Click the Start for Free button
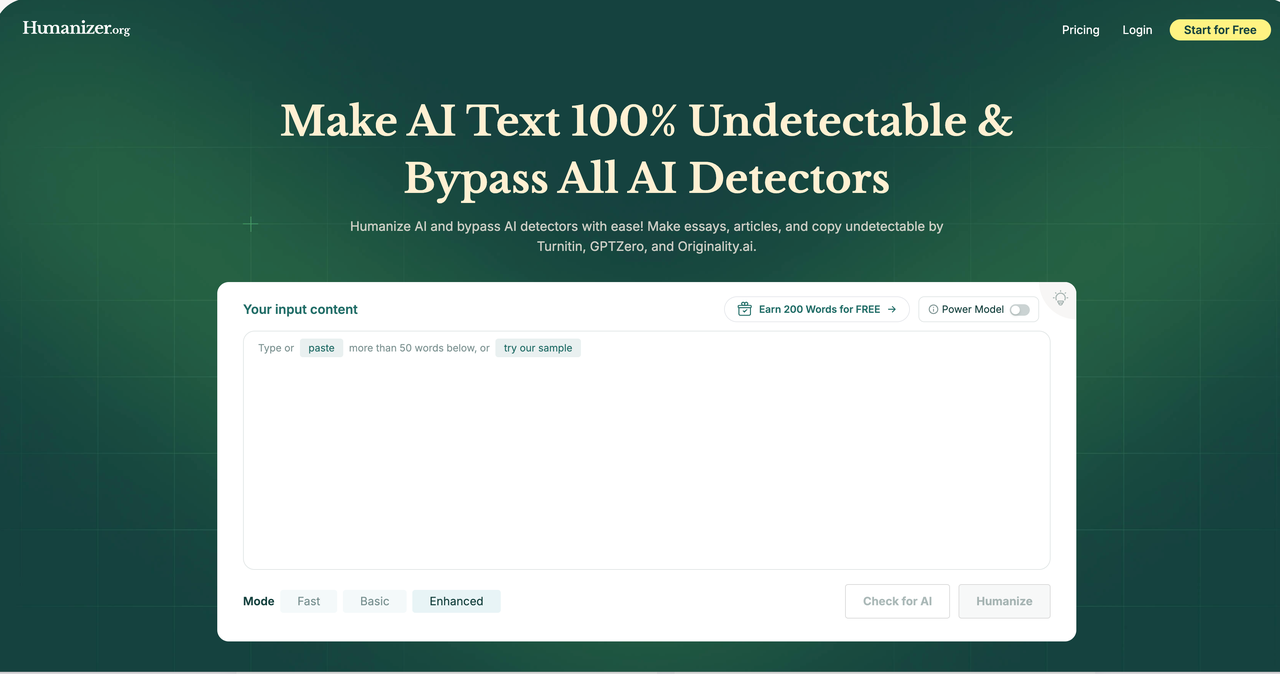1280x674 pixels. pos(1220,30)
